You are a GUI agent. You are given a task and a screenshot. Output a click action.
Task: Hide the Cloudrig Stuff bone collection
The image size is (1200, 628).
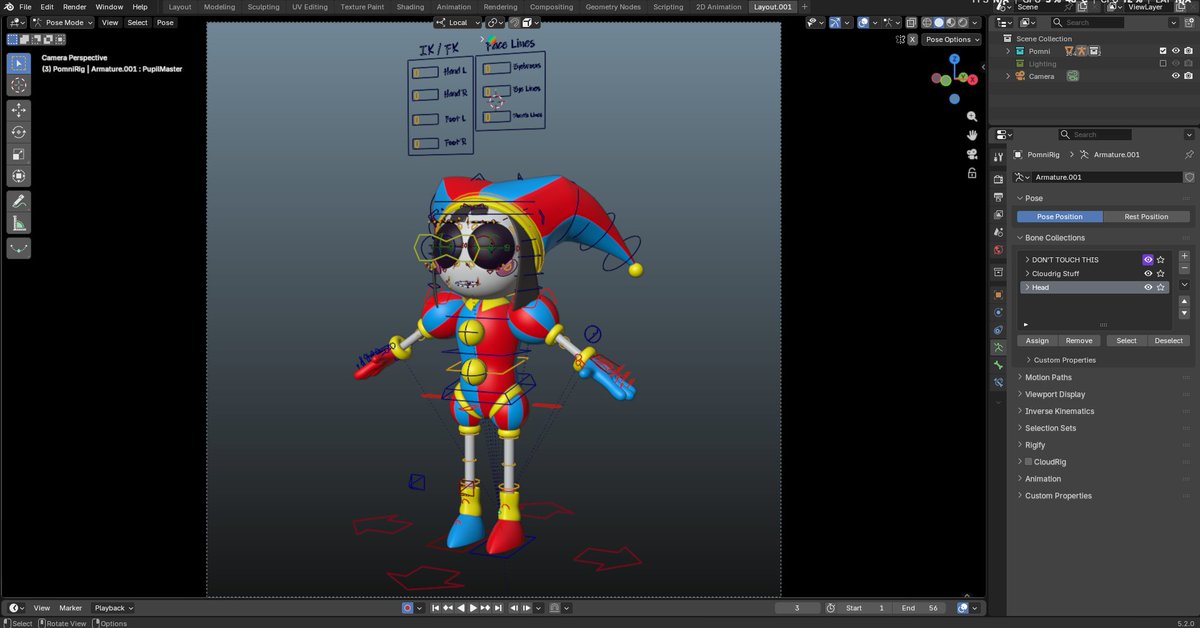(x=1148, y=273)
